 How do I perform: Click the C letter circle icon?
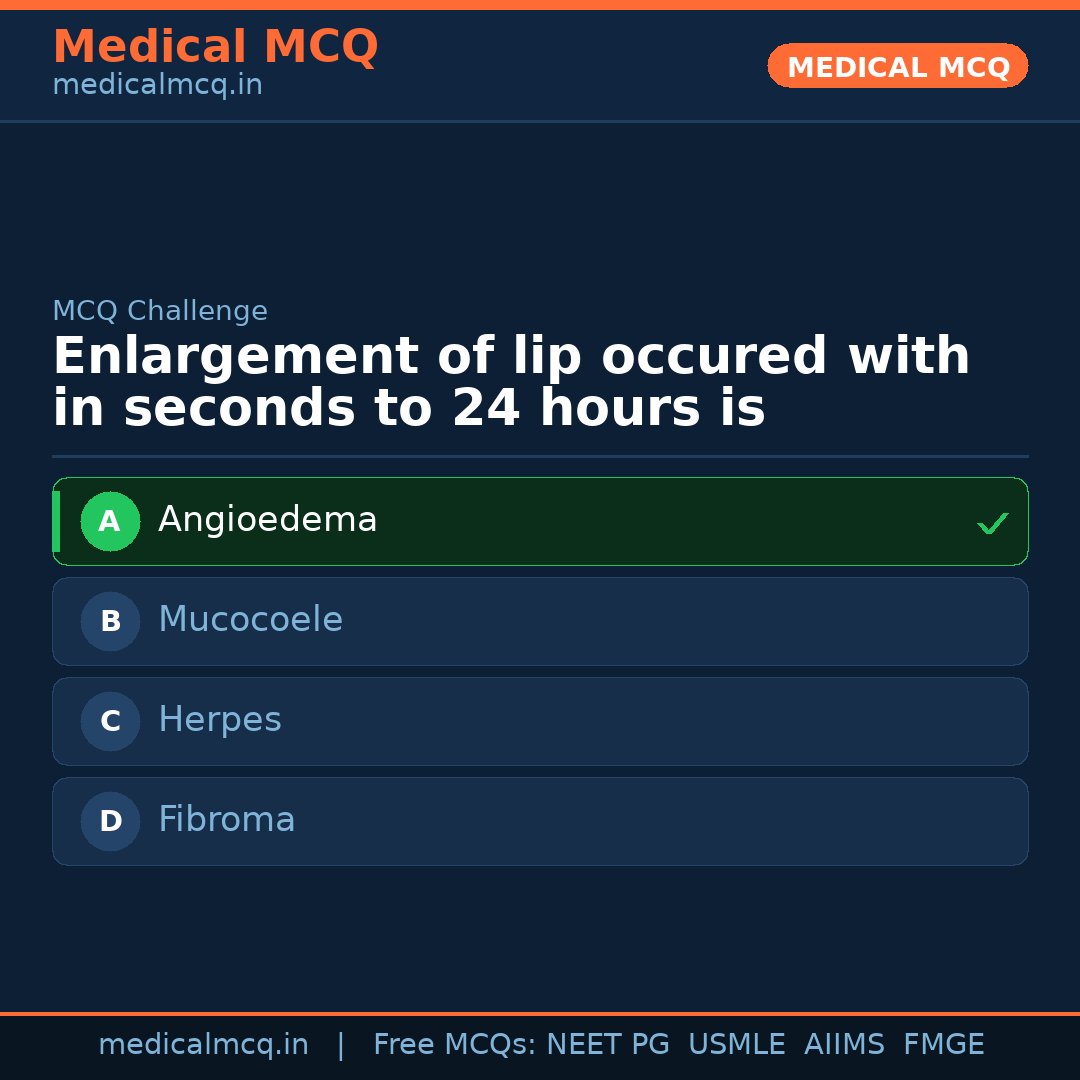(110, 721)
